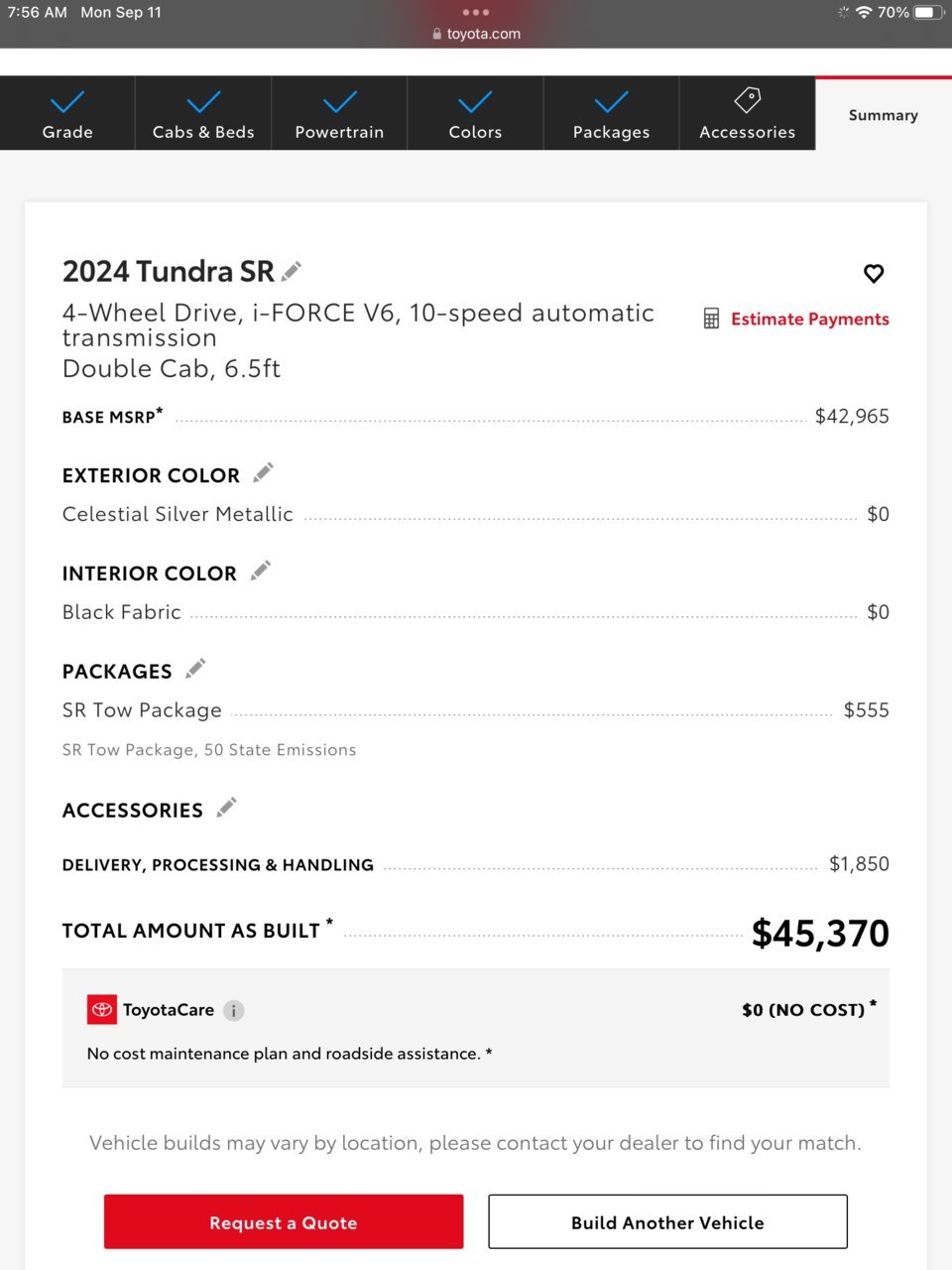952x1270 pixels.
Task: Select the Summary tab
Action: pos(884,114)
